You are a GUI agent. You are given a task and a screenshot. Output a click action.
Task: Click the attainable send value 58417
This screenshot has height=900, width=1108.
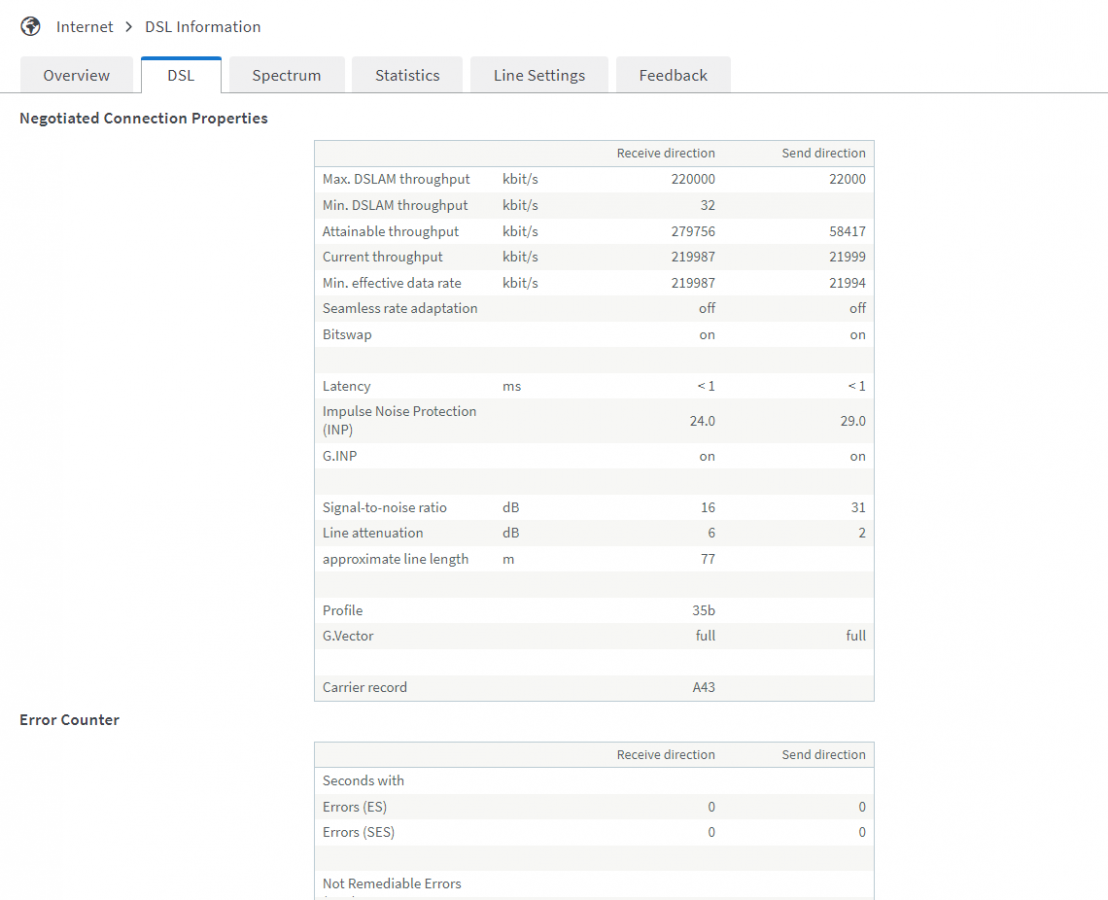[x=847, y=231]
